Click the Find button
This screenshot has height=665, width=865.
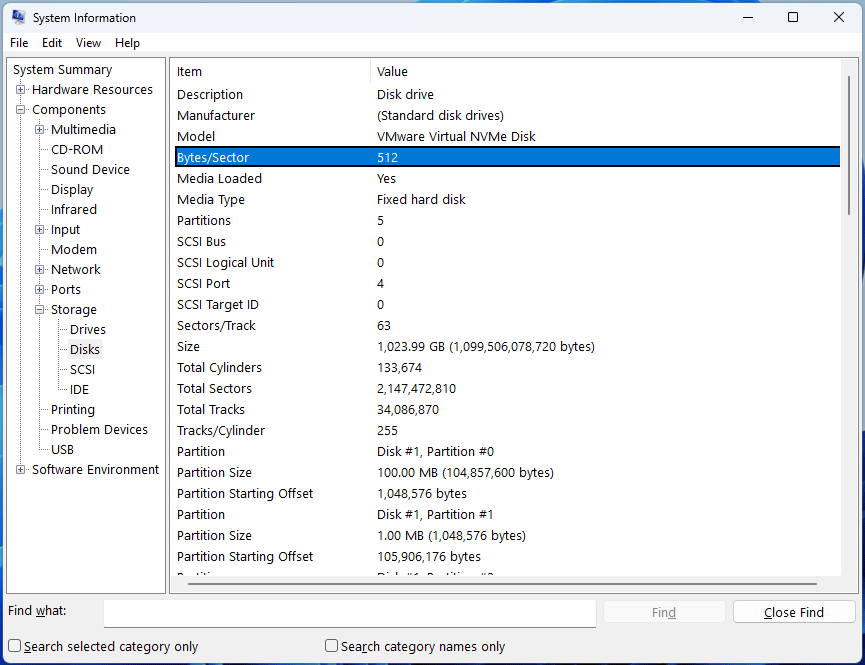663,611
